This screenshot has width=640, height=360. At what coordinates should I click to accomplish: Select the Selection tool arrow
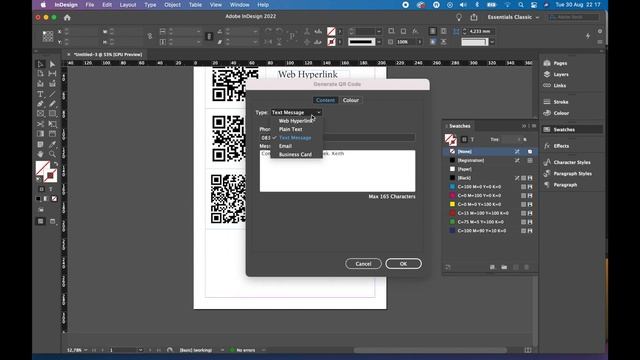[x=40, y=64]
